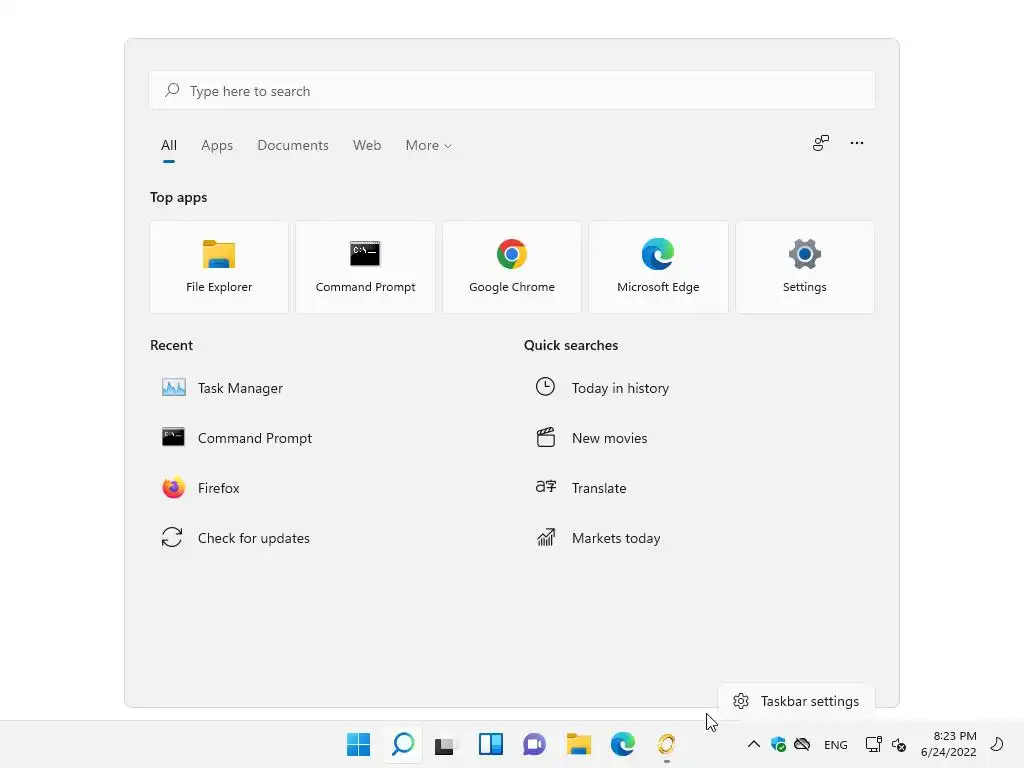The image size is (1024, 768).
Task: Switch to the Web tab
Action: click(x=367, y=146)
